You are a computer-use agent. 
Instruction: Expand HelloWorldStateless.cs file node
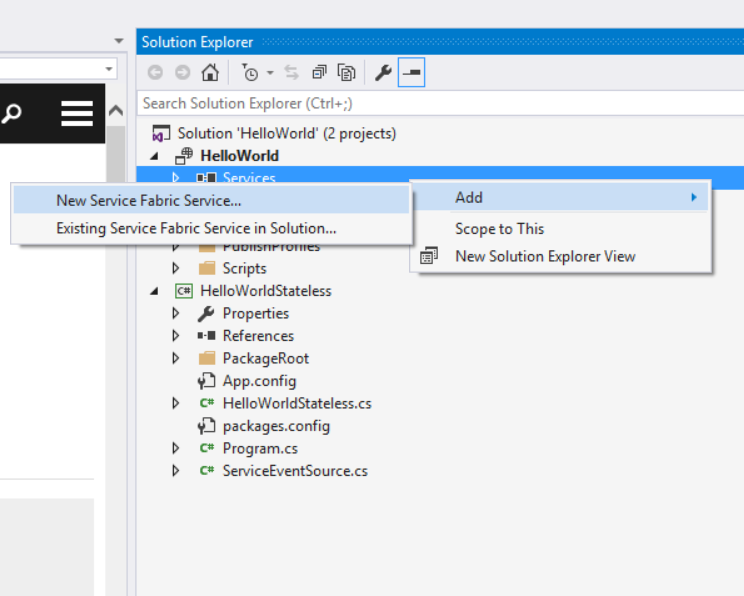176,403
